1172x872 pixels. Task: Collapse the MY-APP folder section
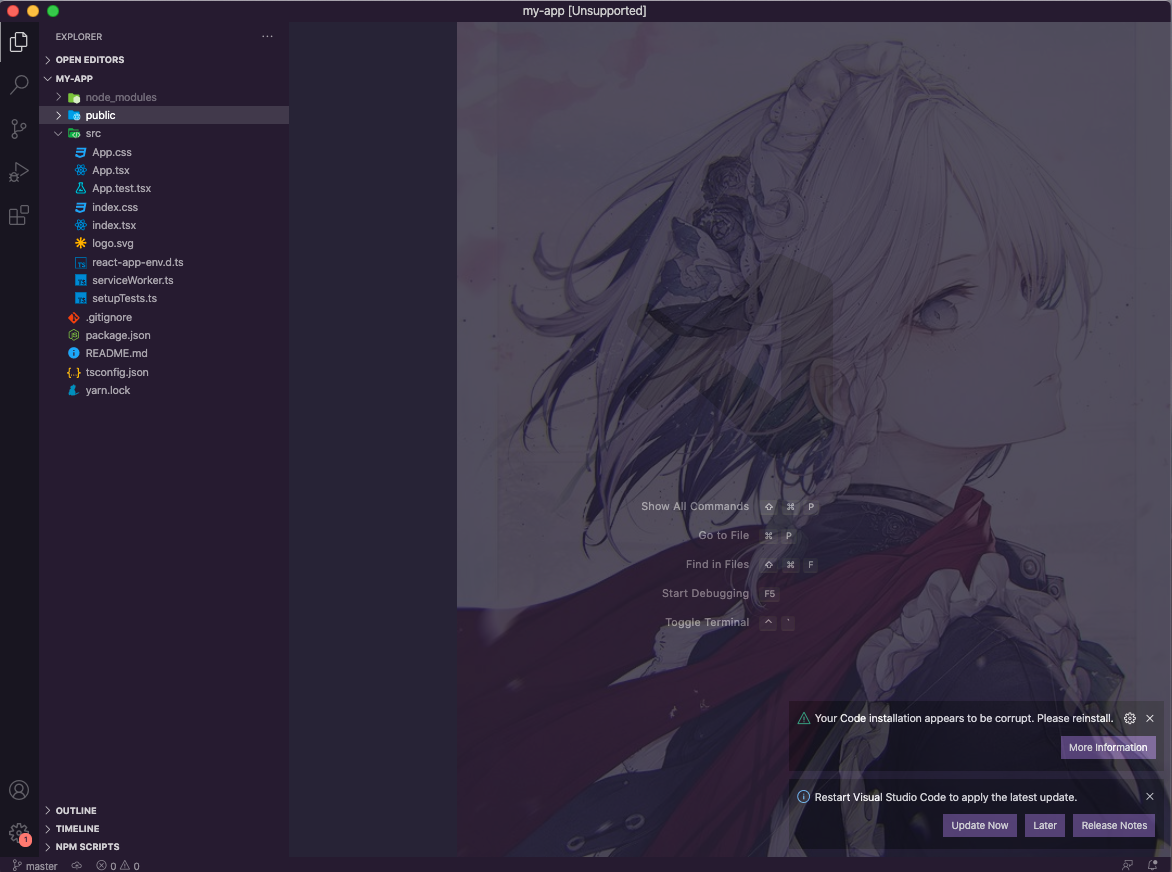tap(164, 78)
